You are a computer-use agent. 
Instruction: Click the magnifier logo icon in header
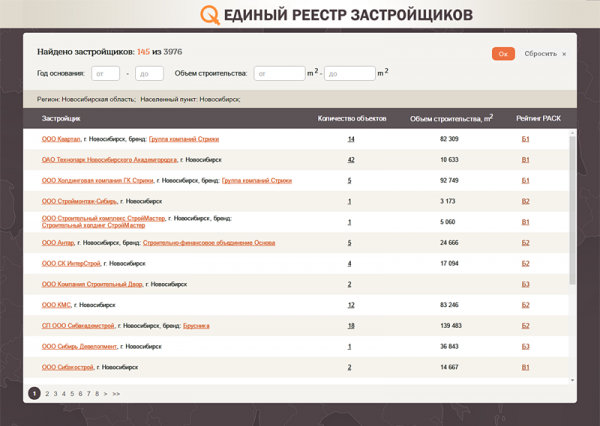click(210, 15)
